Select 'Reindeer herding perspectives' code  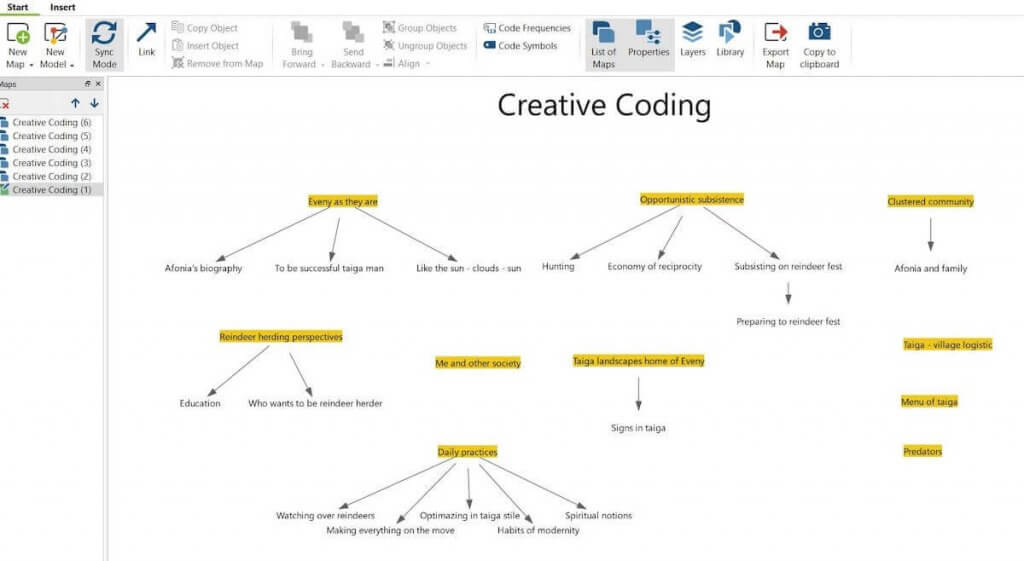coord(281,336)
